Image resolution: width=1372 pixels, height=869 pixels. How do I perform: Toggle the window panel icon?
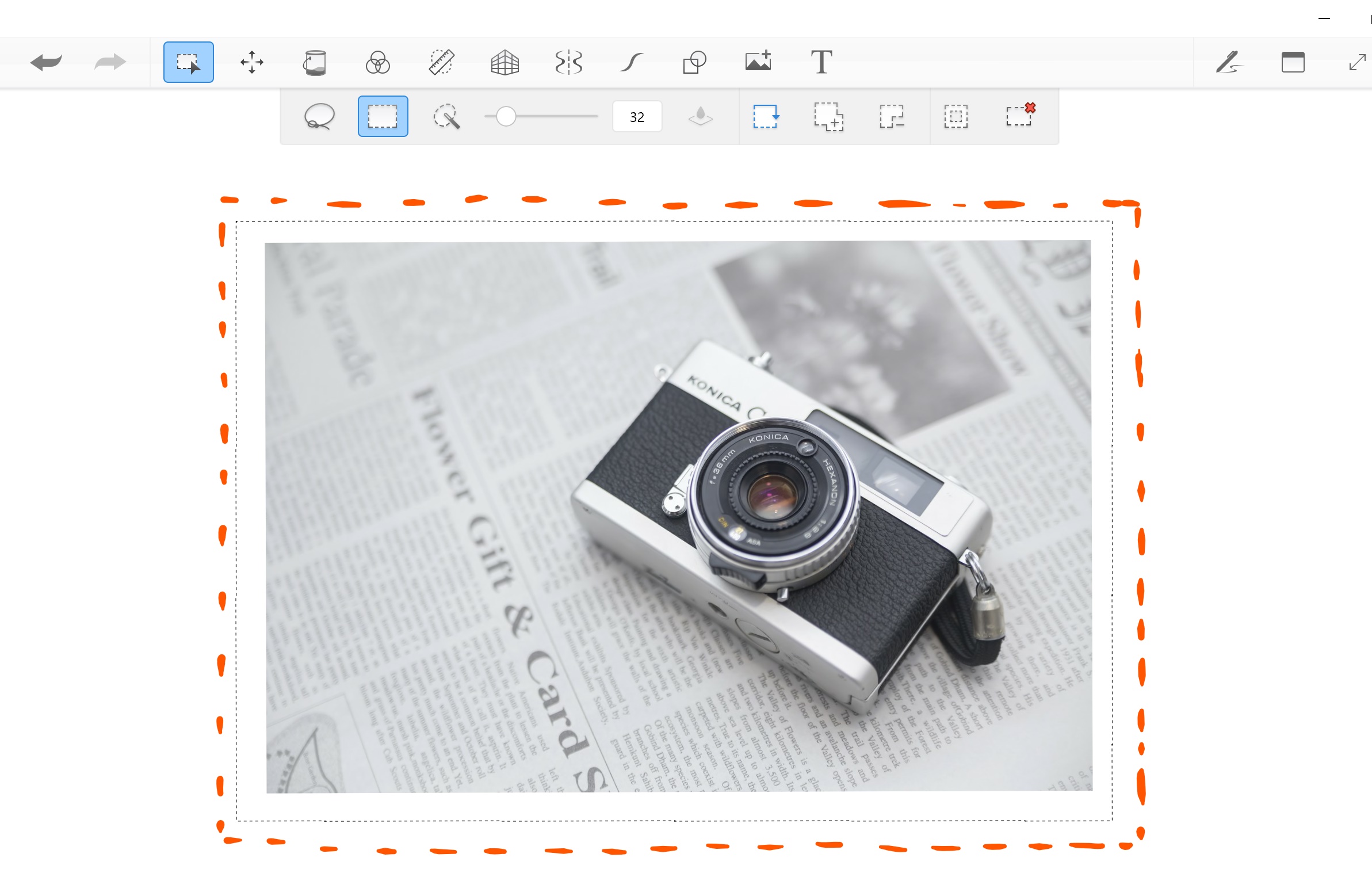point(1293,62)
